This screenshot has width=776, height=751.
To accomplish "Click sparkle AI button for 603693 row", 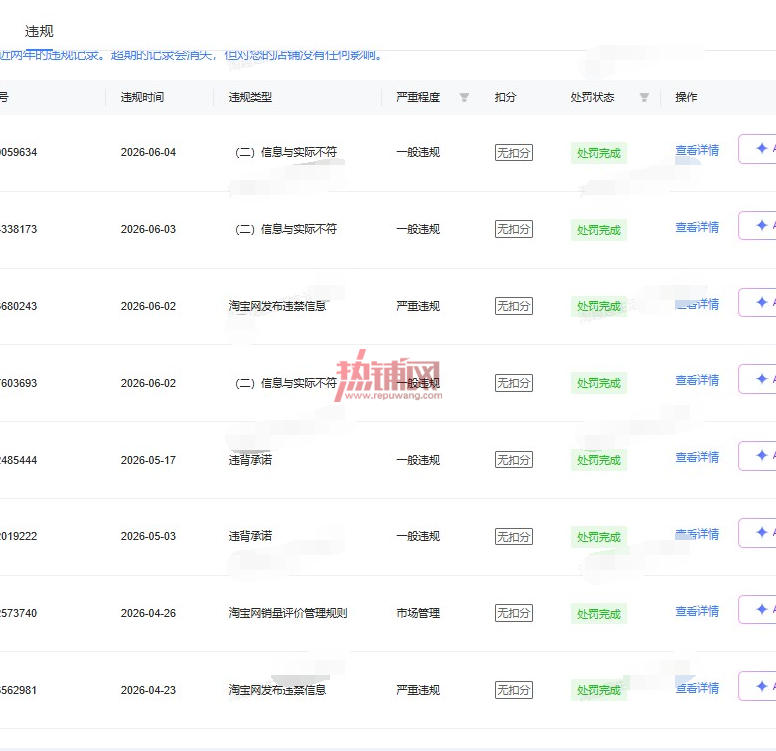I will [757, 379].
